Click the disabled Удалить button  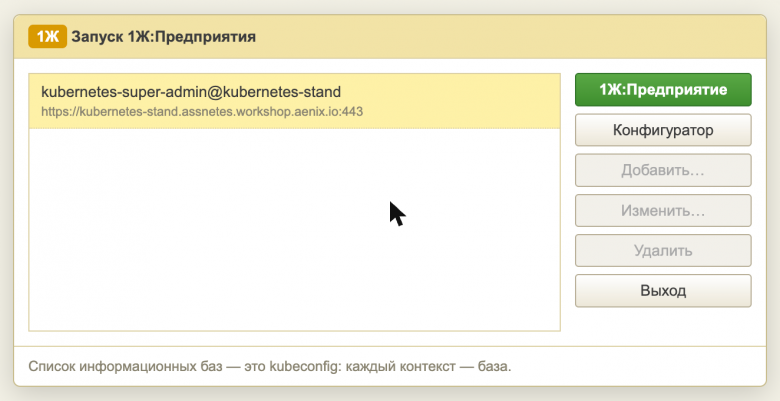663,250
